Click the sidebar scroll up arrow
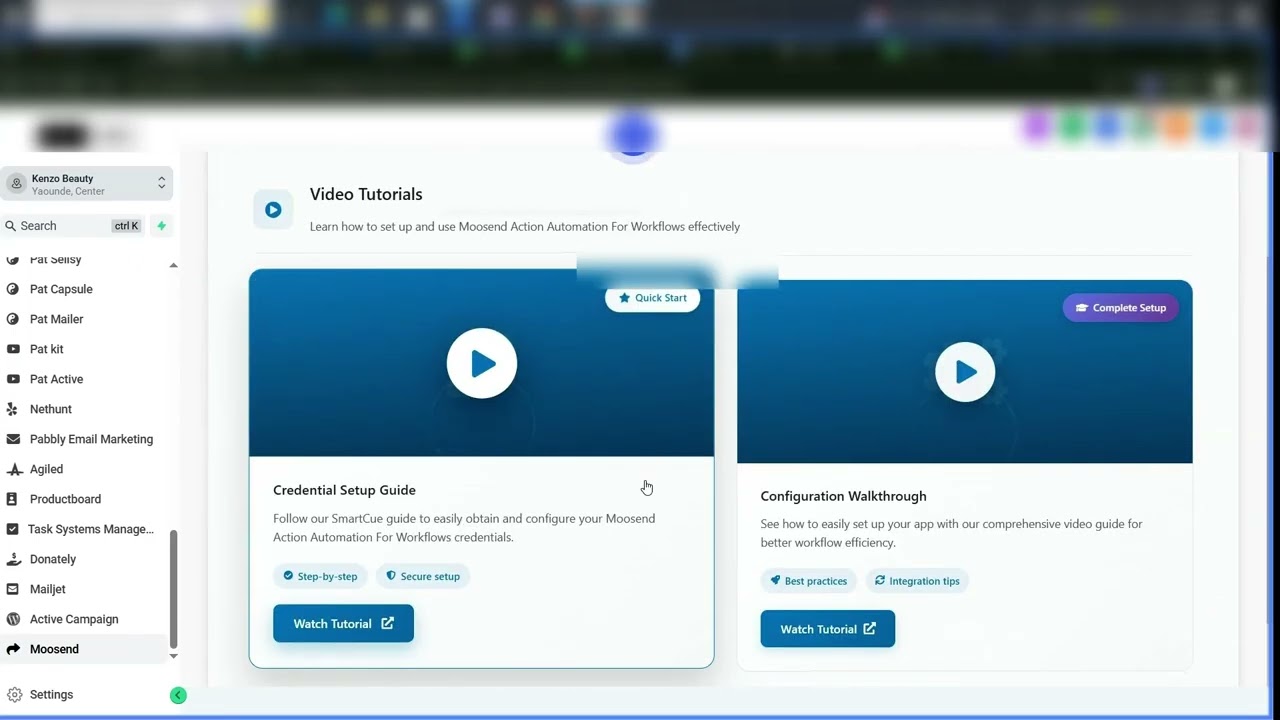Viewport: 1280px width, 720px height. (x=173, y=266)
